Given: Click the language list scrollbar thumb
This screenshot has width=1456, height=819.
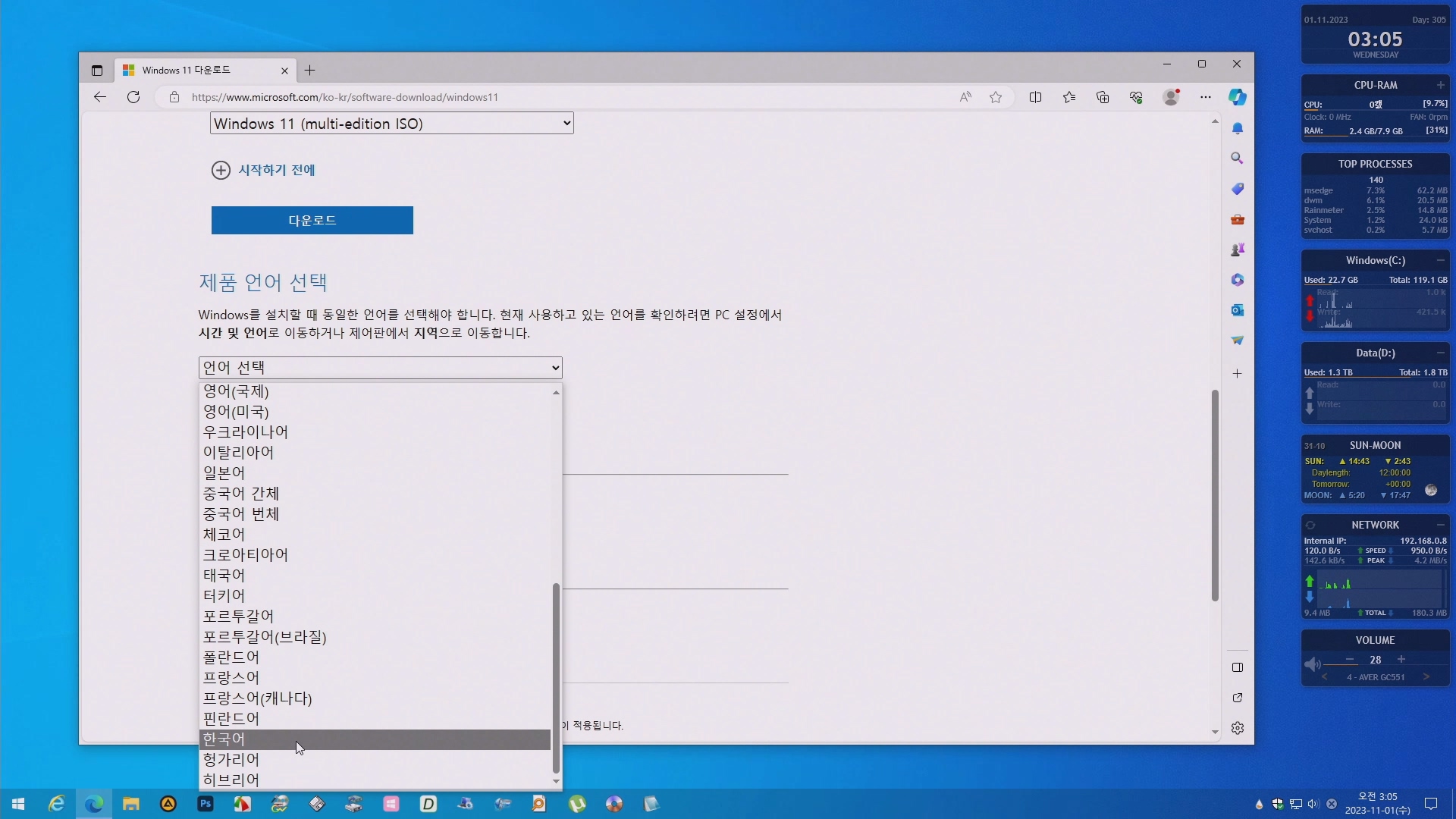Looking at the screenshot, I should 557,678.
